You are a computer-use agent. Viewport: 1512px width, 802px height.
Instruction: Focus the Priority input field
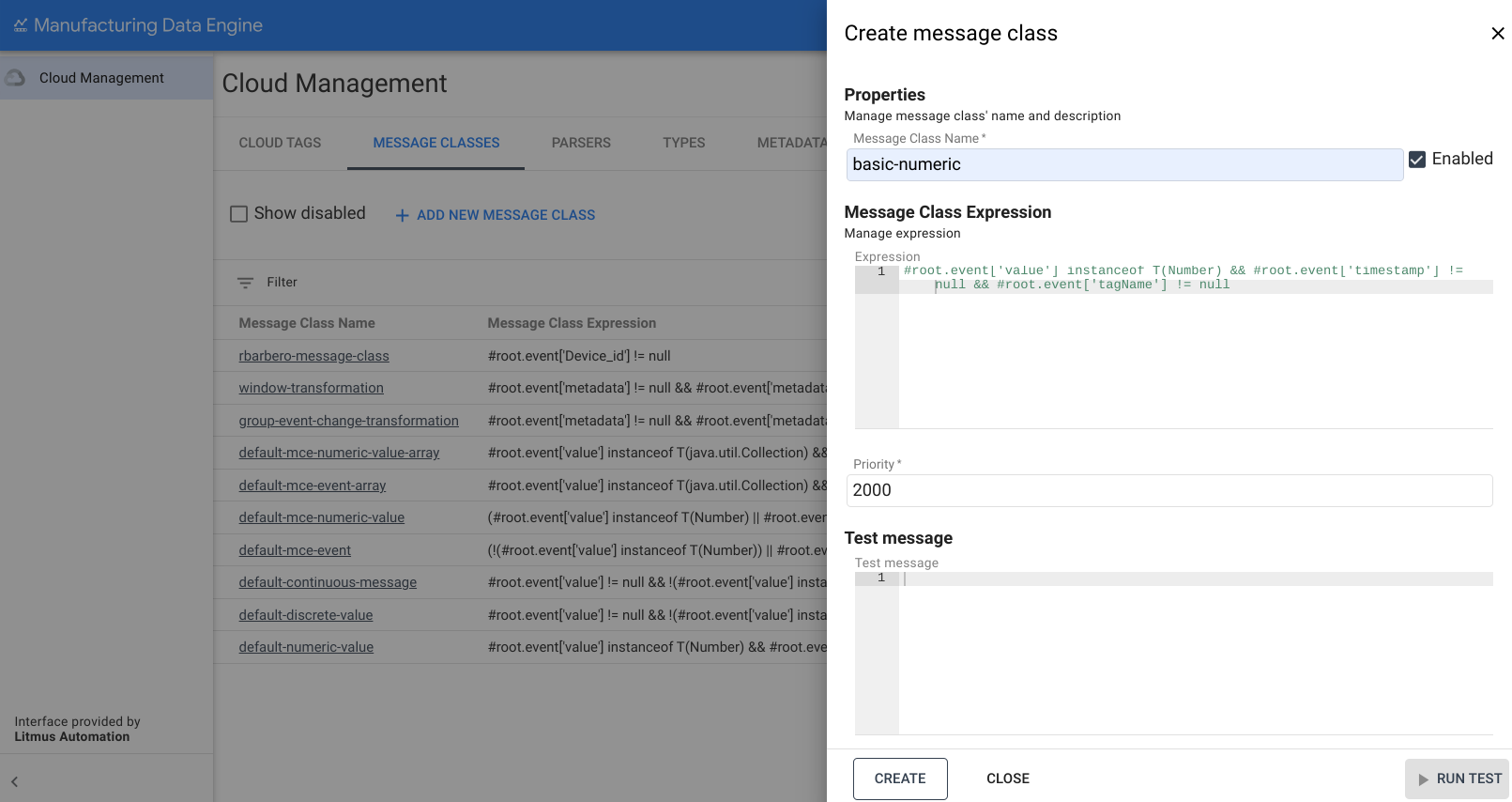(1168, 490)
